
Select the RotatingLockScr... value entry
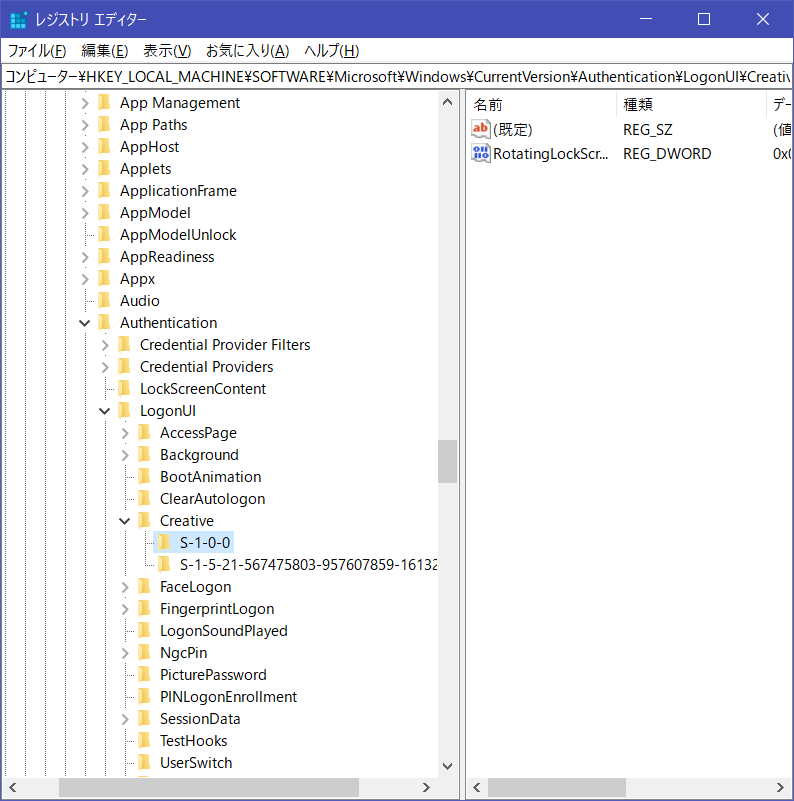coord(550,154)
